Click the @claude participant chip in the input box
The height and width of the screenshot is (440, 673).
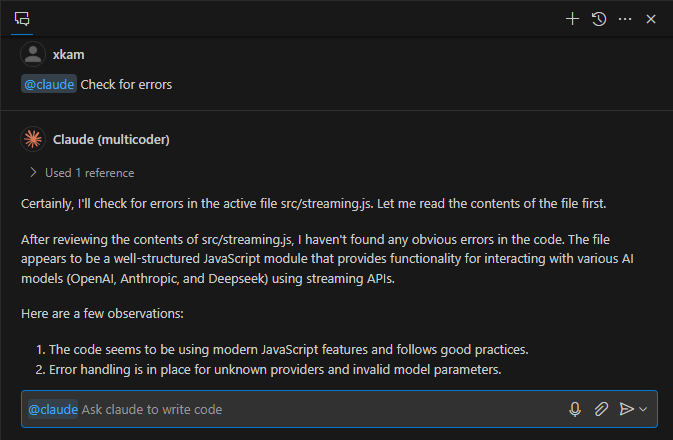pos(52,409)
